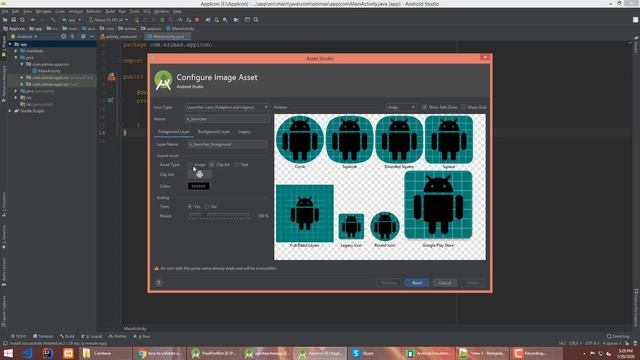Open the Profiler tool window
Image resolution: width=640 pixels, height=360 pixels.
coord(118,336)
